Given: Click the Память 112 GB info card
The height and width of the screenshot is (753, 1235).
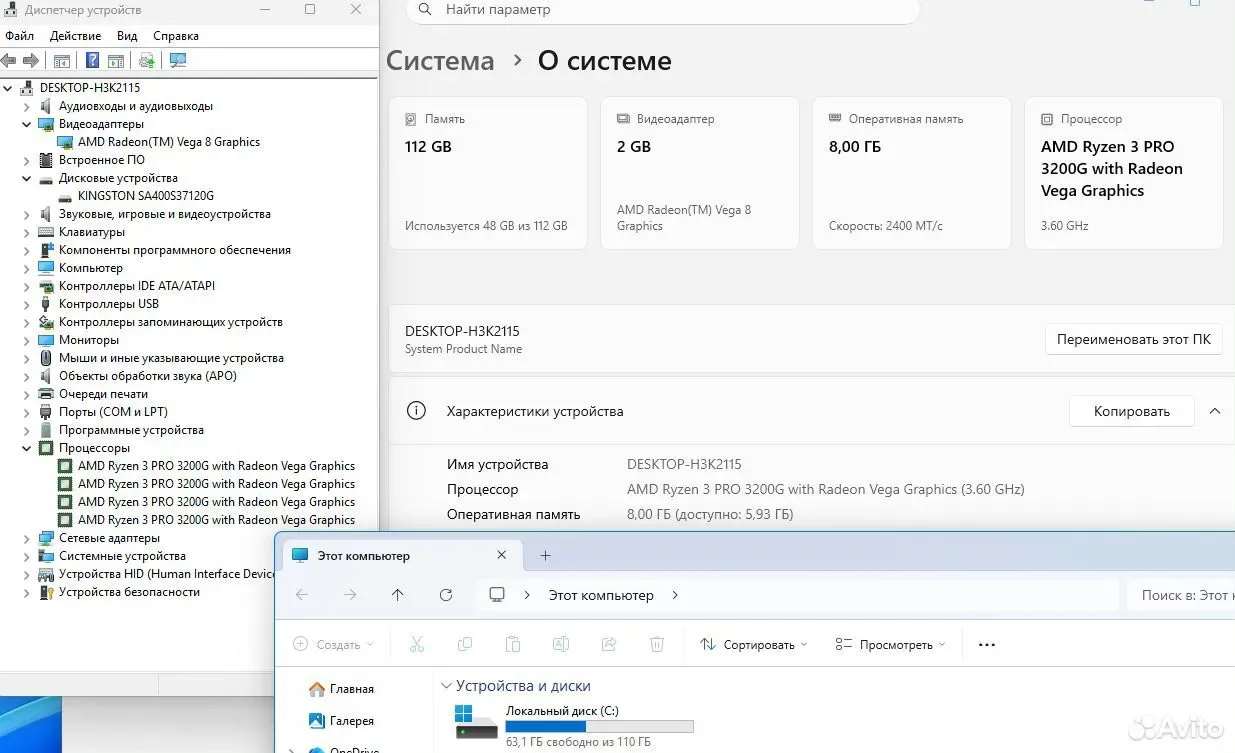Looking at the screenshot, I should tap(488, 173).
